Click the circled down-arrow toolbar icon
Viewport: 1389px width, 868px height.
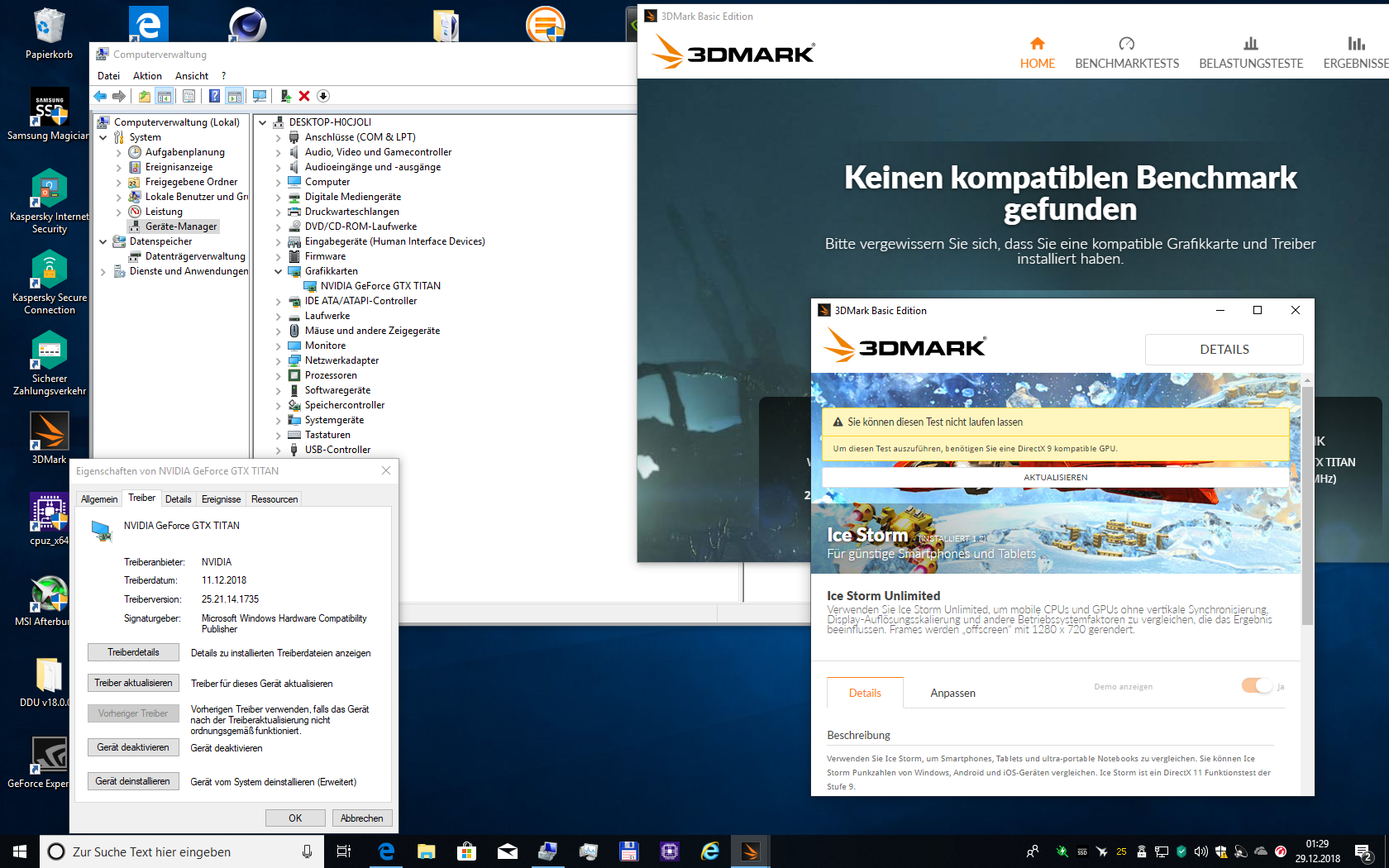(x=323, y=97)
